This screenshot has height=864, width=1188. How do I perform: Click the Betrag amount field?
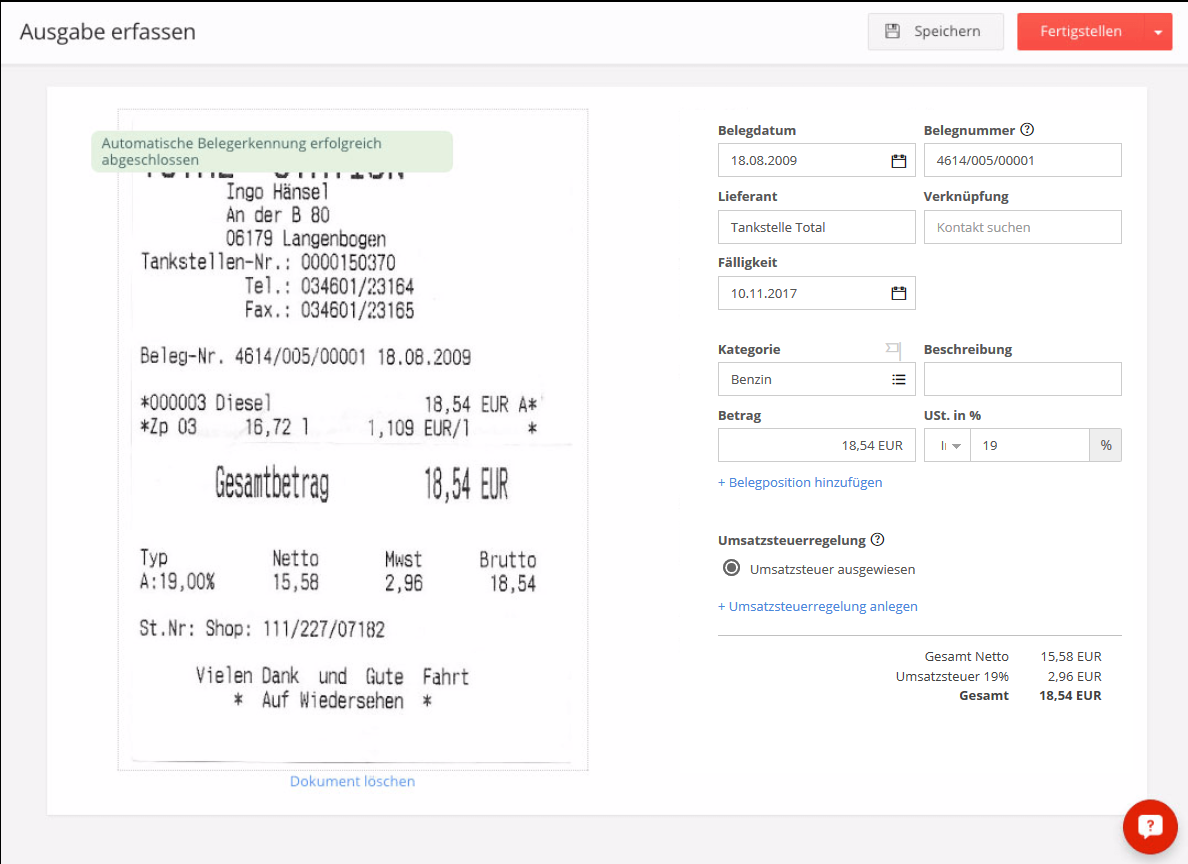[x=816, y=446]
